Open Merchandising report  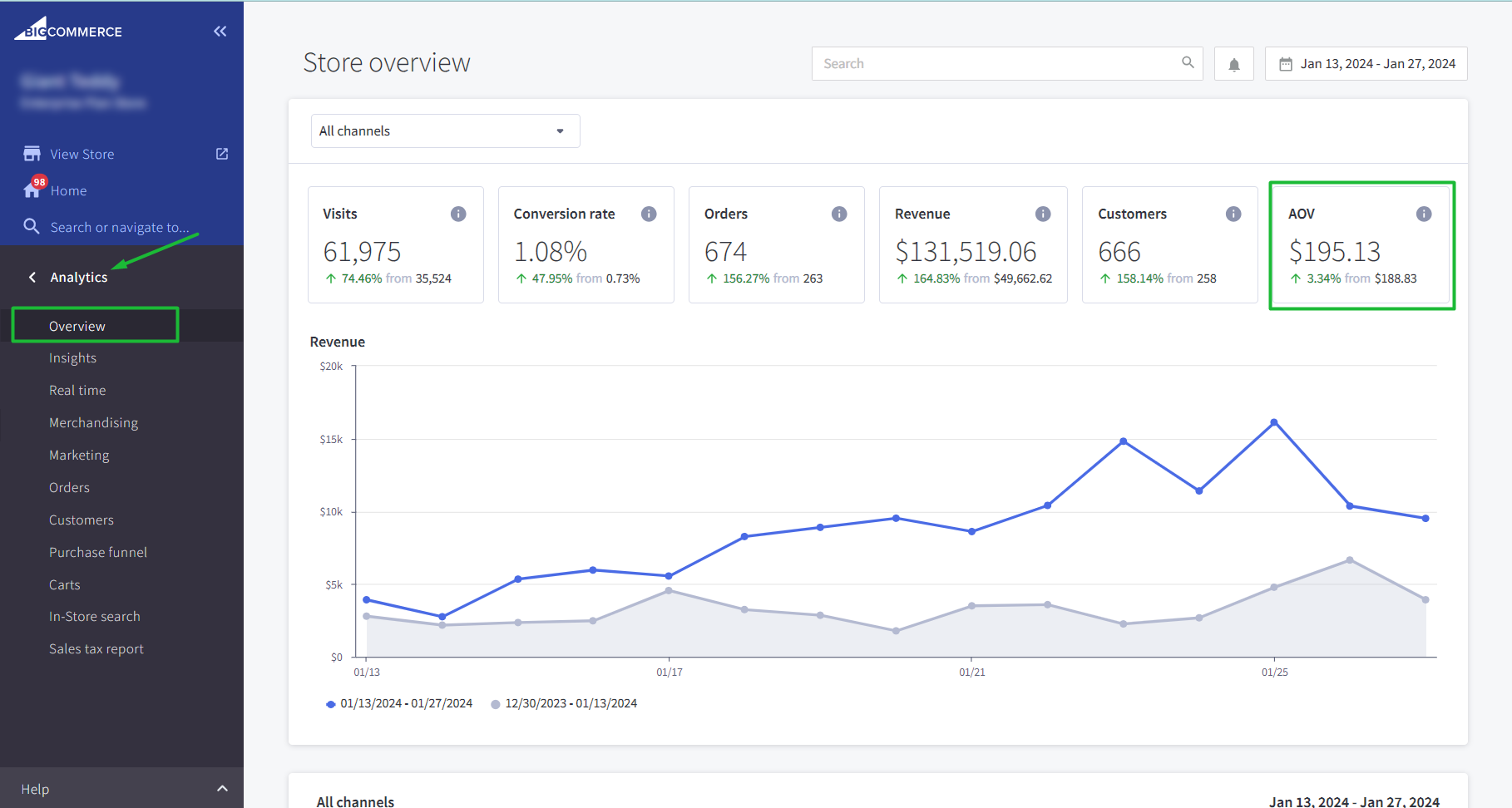click(x=93, y=422)
